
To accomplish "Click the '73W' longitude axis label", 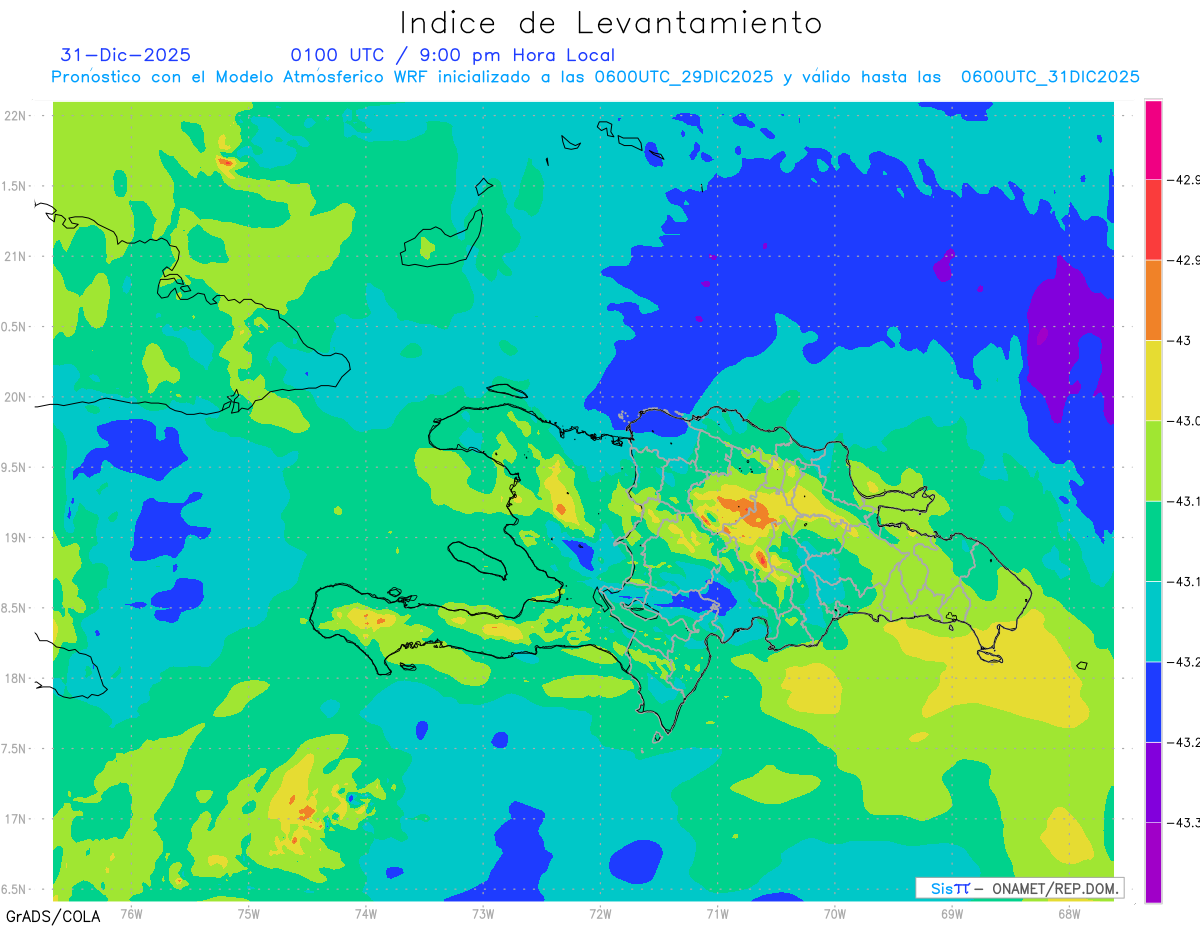I will tap(484, 914).
